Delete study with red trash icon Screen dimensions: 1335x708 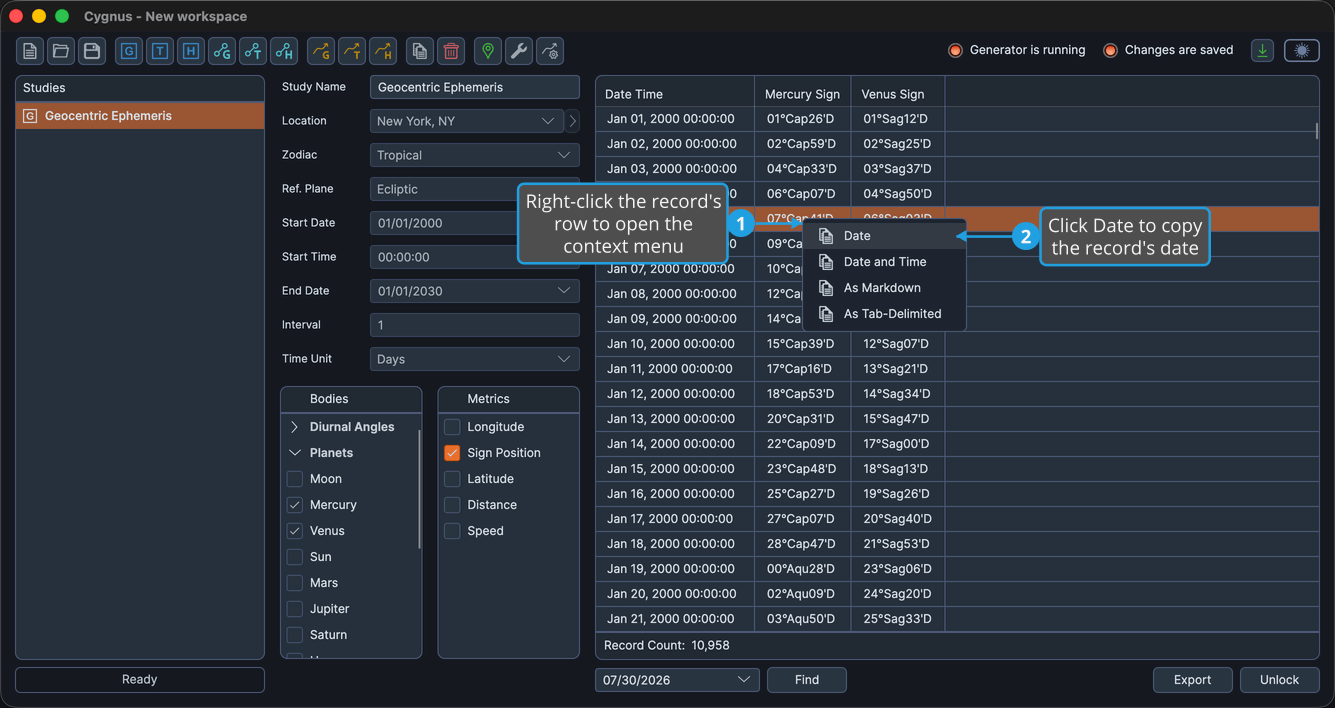pos(451,51)
